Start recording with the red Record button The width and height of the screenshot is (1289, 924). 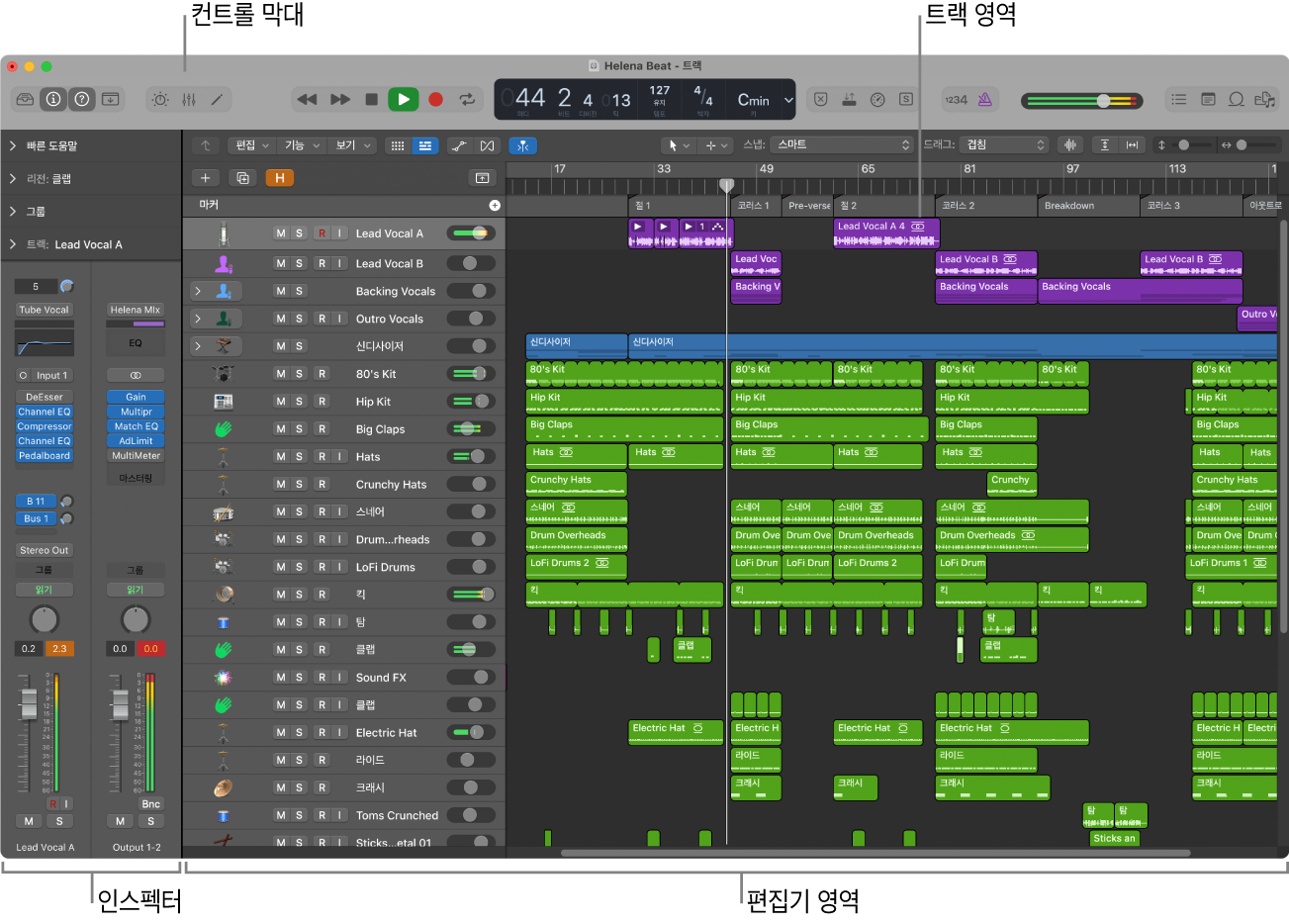[435, 99]
